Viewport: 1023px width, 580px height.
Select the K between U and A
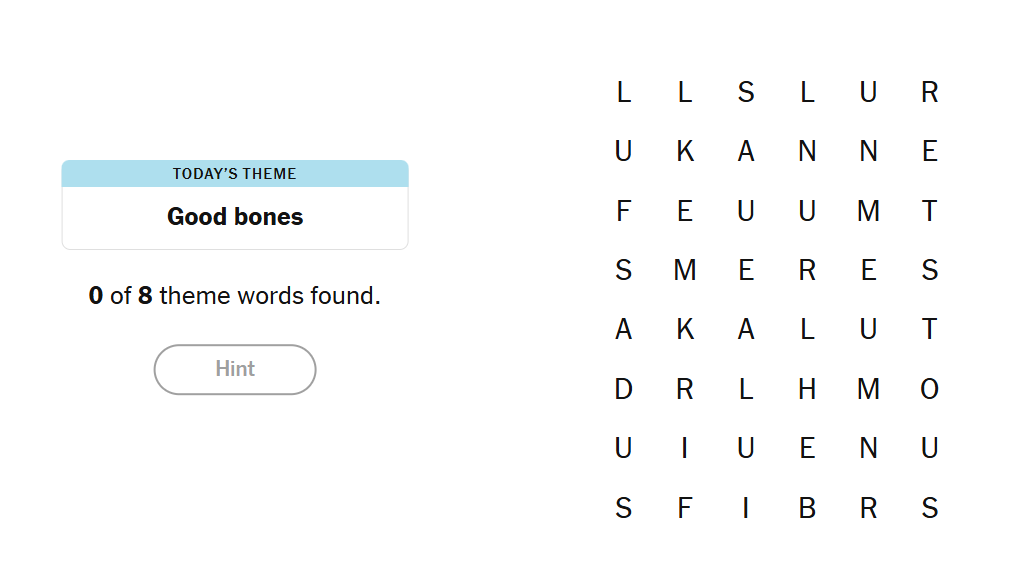coord(685,151)
